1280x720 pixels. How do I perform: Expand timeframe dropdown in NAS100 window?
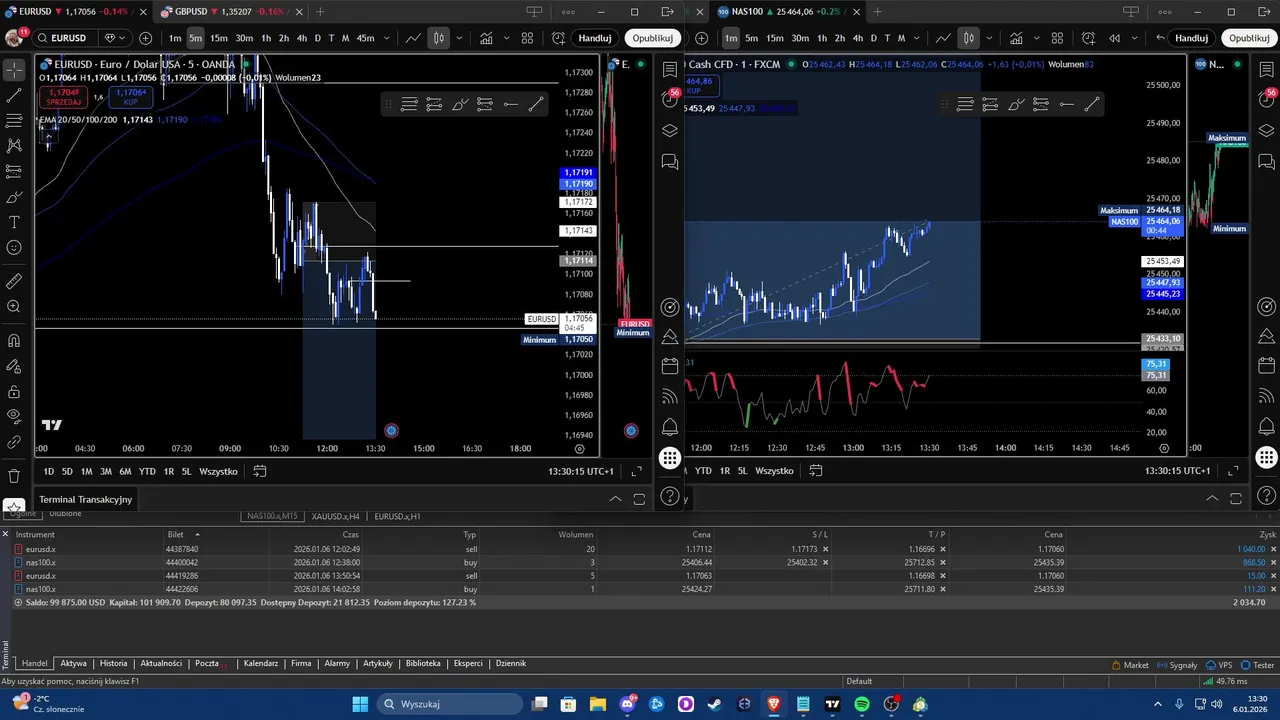(x=918, y=38)
